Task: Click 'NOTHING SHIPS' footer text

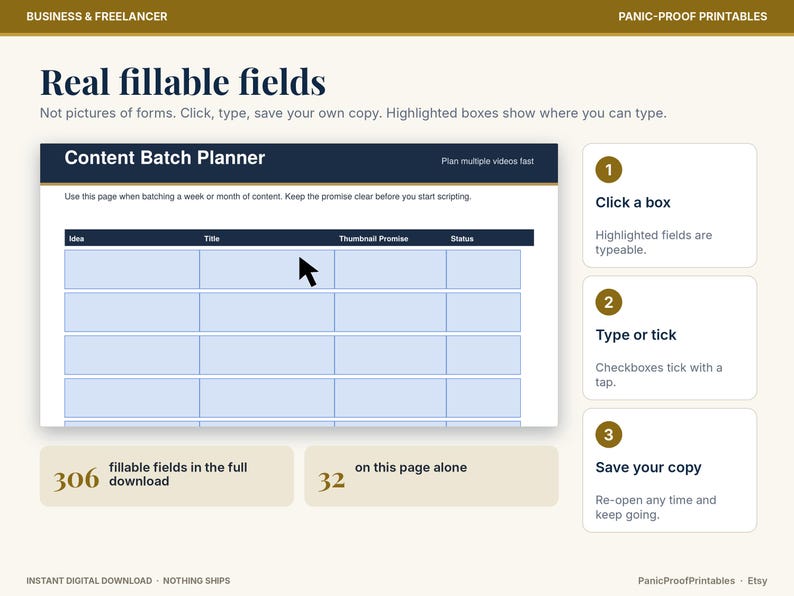Action: pos(196,581)
